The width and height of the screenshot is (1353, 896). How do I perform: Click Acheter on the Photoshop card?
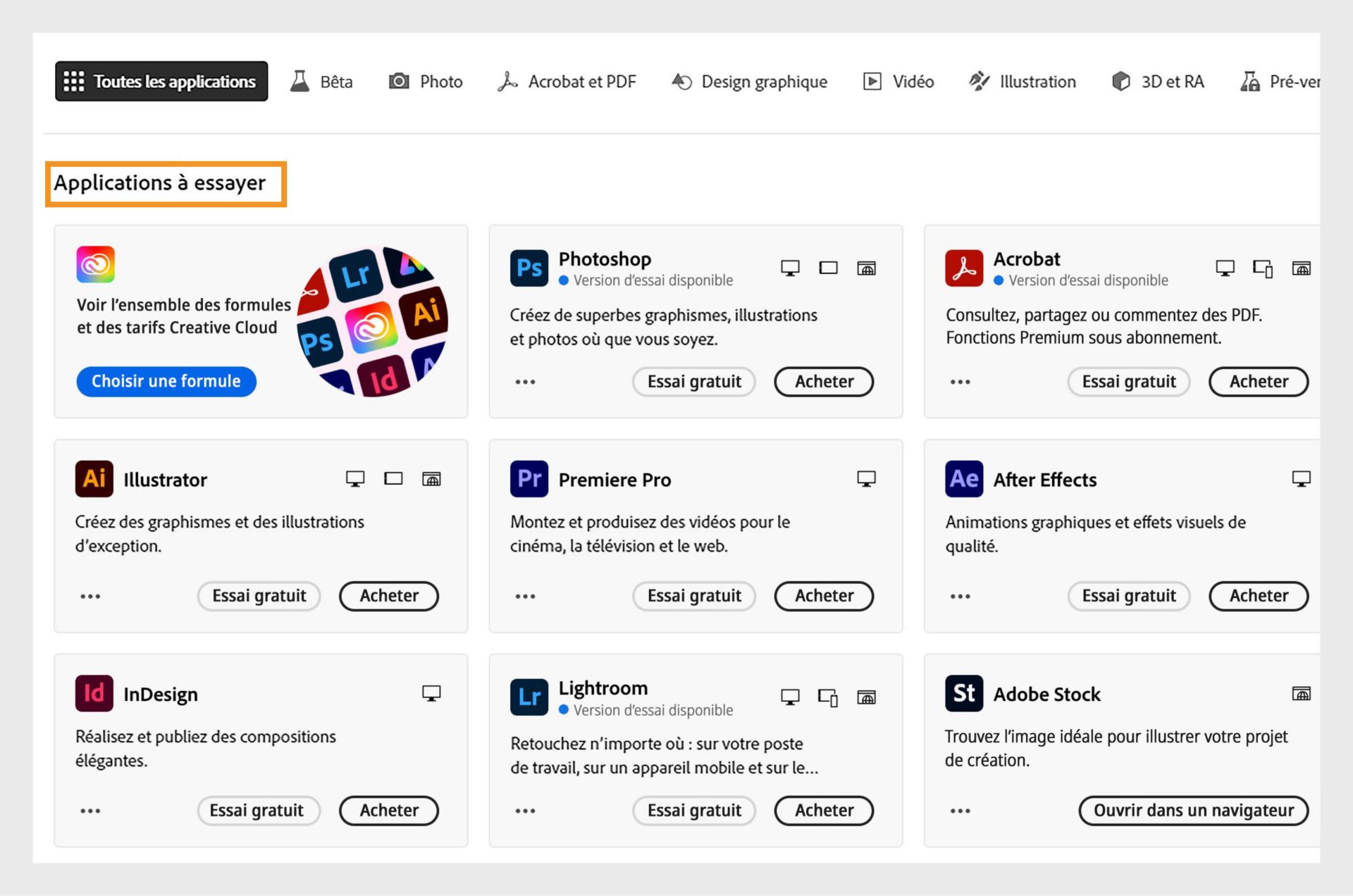click(x=824, y=382)
